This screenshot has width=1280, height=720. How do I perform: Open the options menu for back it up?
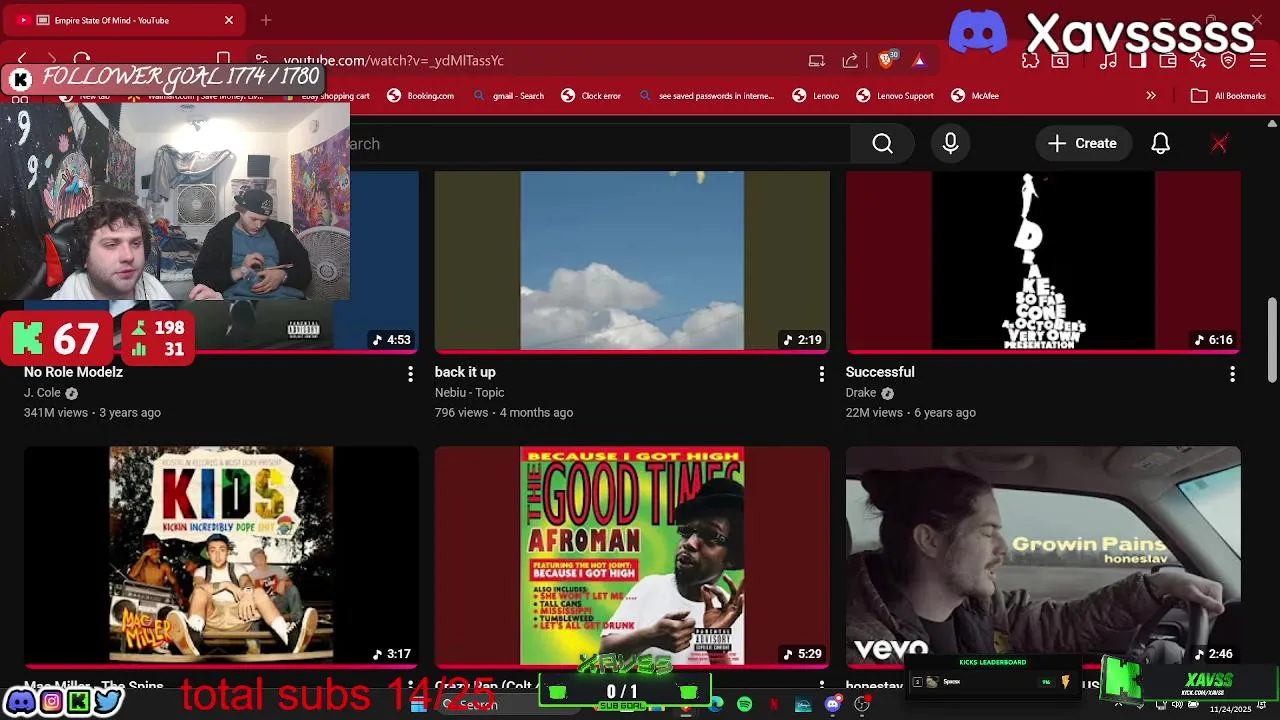pos(821,373)
